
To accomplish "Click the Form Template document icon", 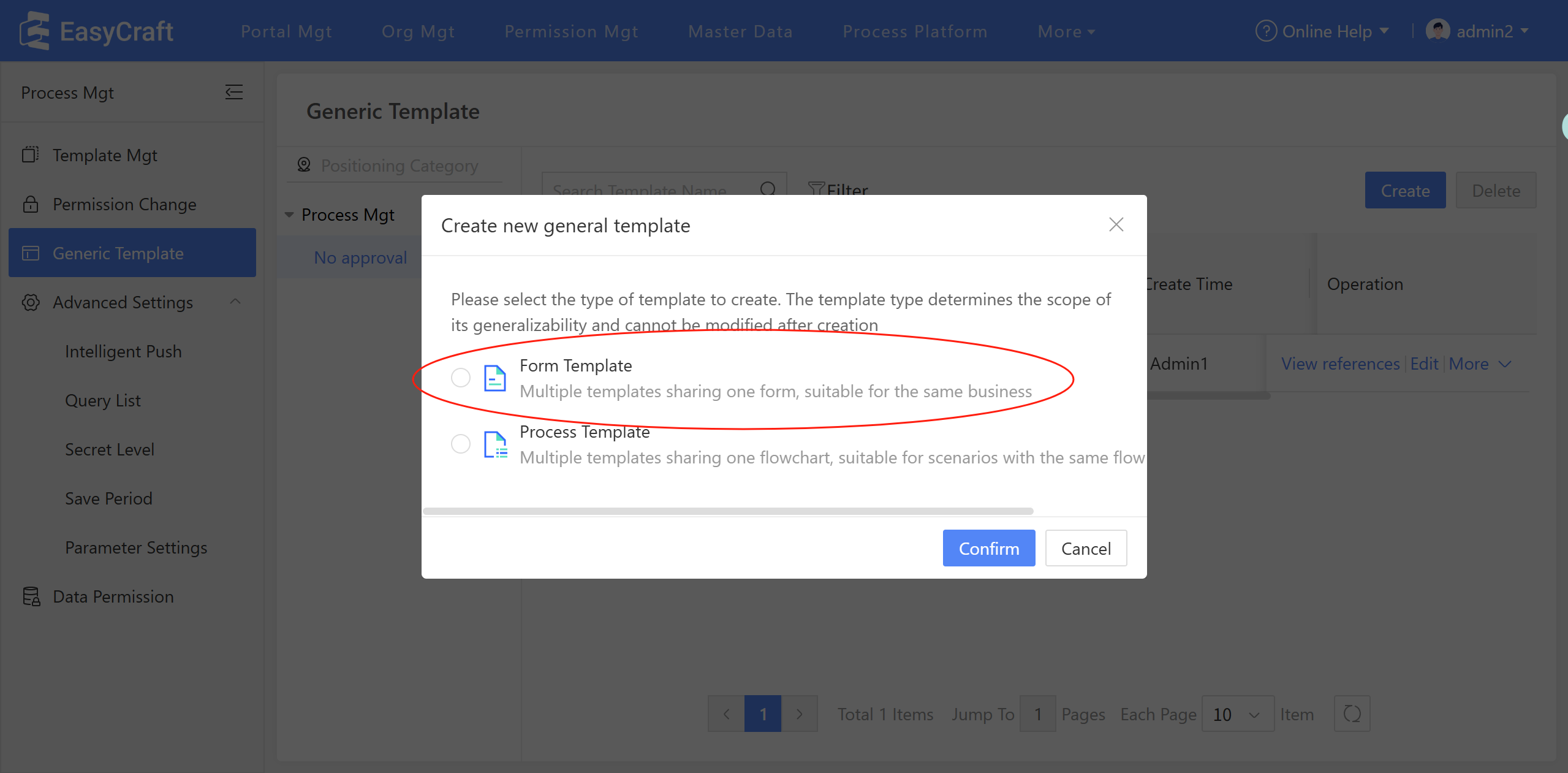I will click(x=494, y=378).
